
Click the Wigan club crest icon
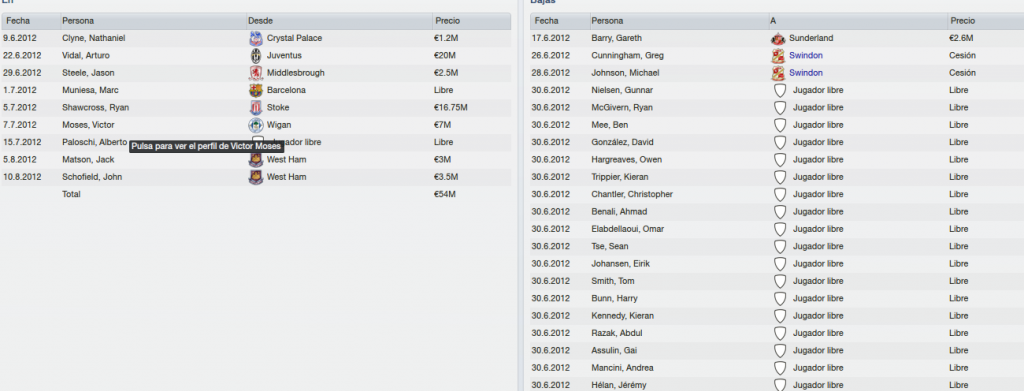pyautogui.click(x=256, y=125)
